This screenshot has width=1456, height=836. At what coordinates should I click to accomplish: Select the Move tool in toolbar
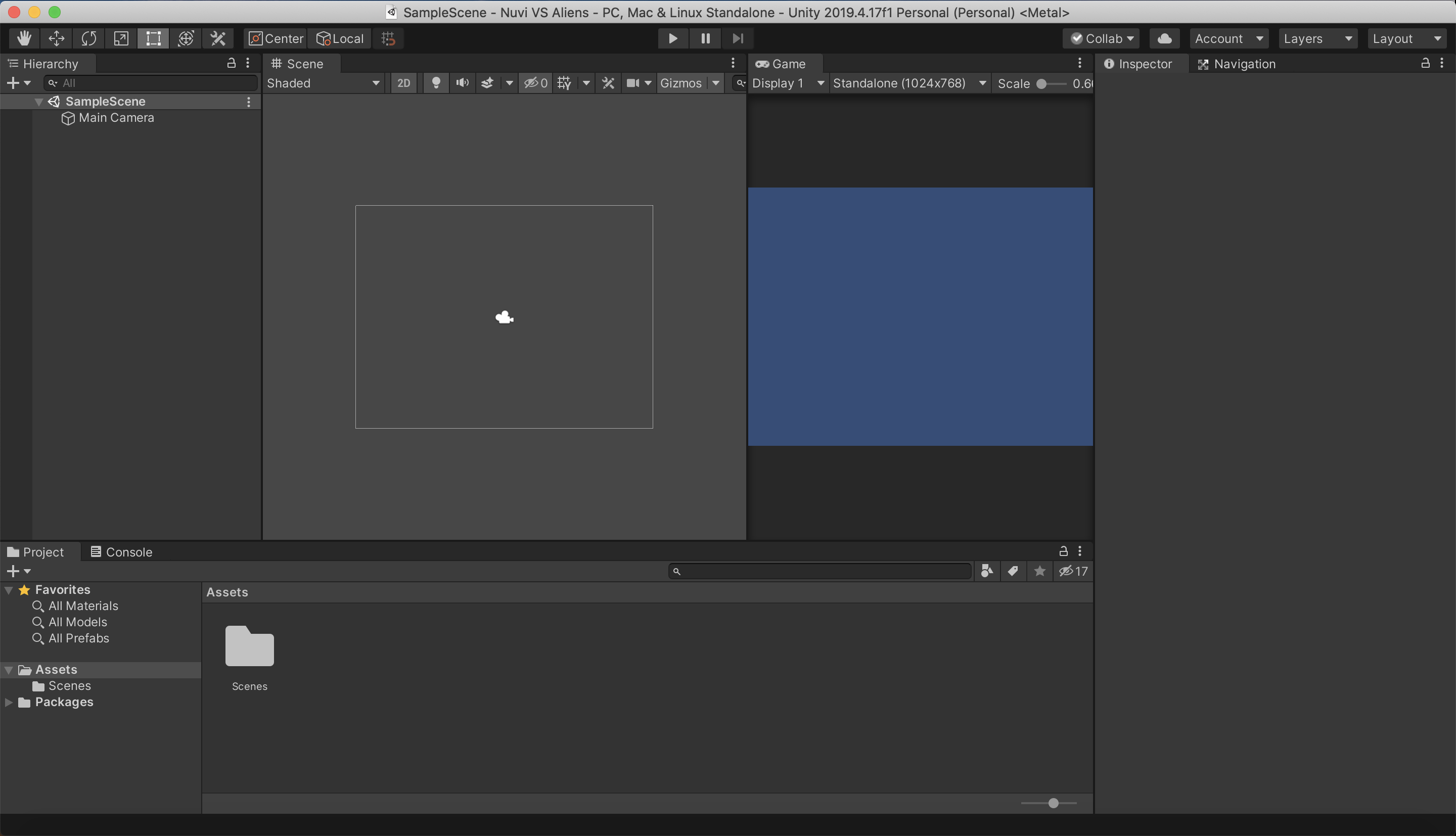click(56, 38)
